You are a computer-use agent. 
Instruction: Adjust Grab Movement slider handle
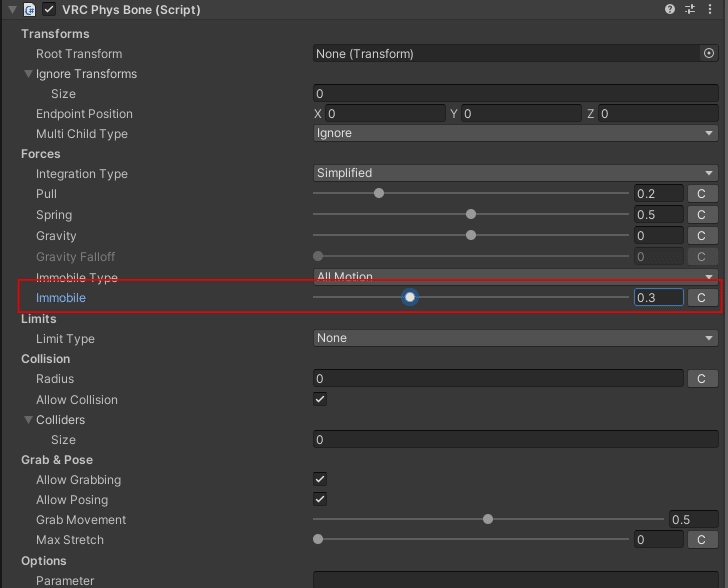click(x=488, y=519)
